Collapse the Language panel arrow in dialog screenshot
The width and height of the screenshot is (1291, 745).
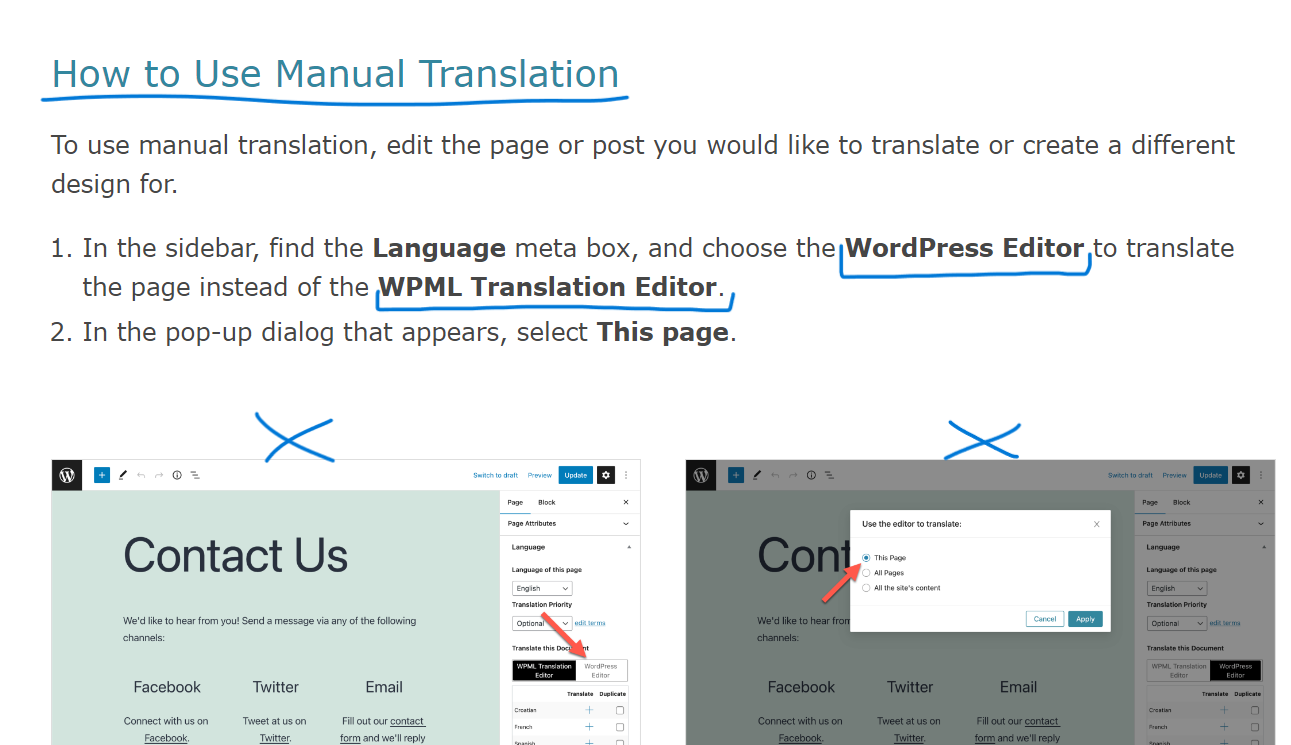tap(1263, 548)
